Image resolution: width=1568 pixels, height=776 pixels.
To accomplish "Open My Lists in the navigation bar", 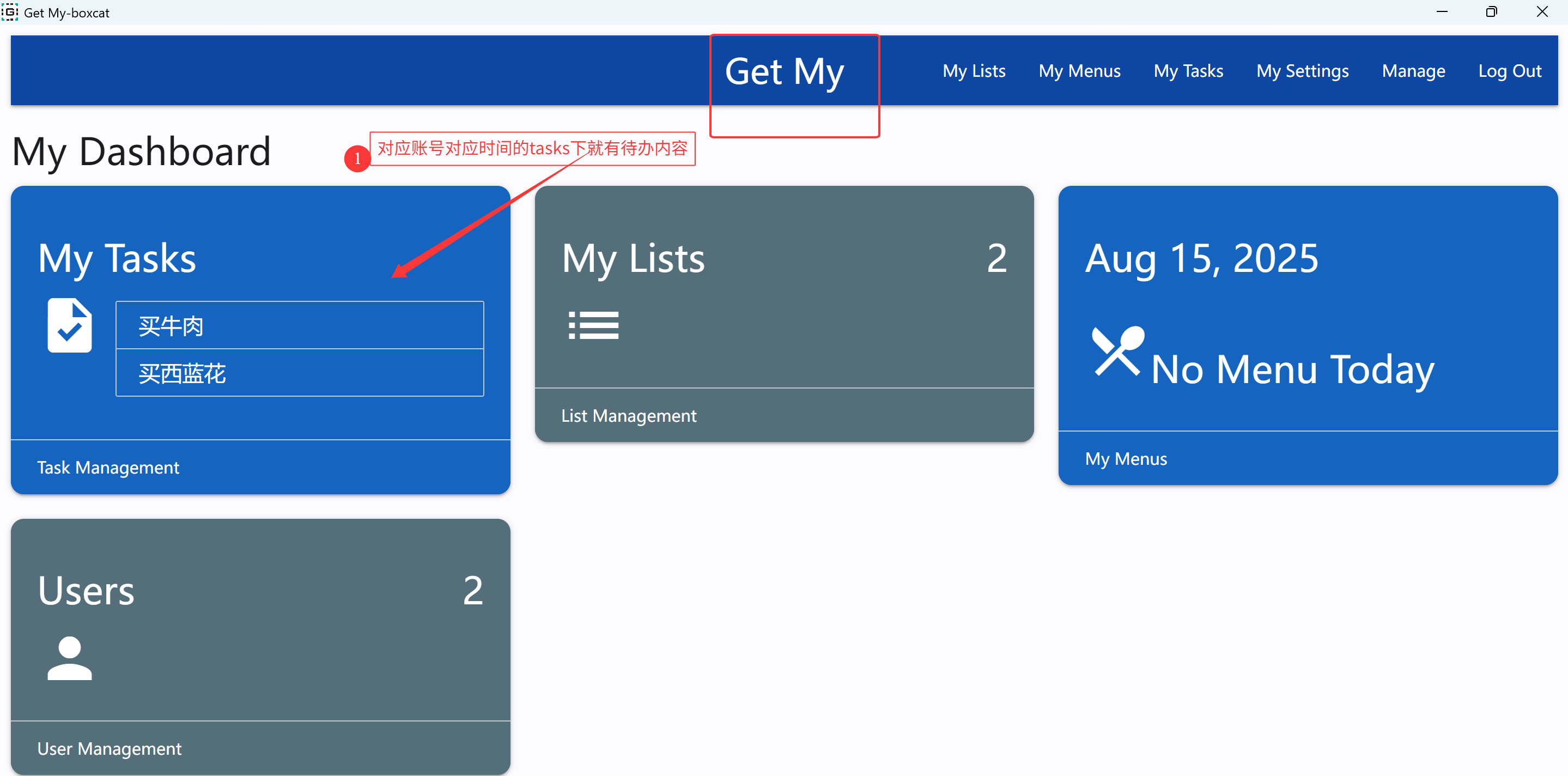I will (973, 71).
